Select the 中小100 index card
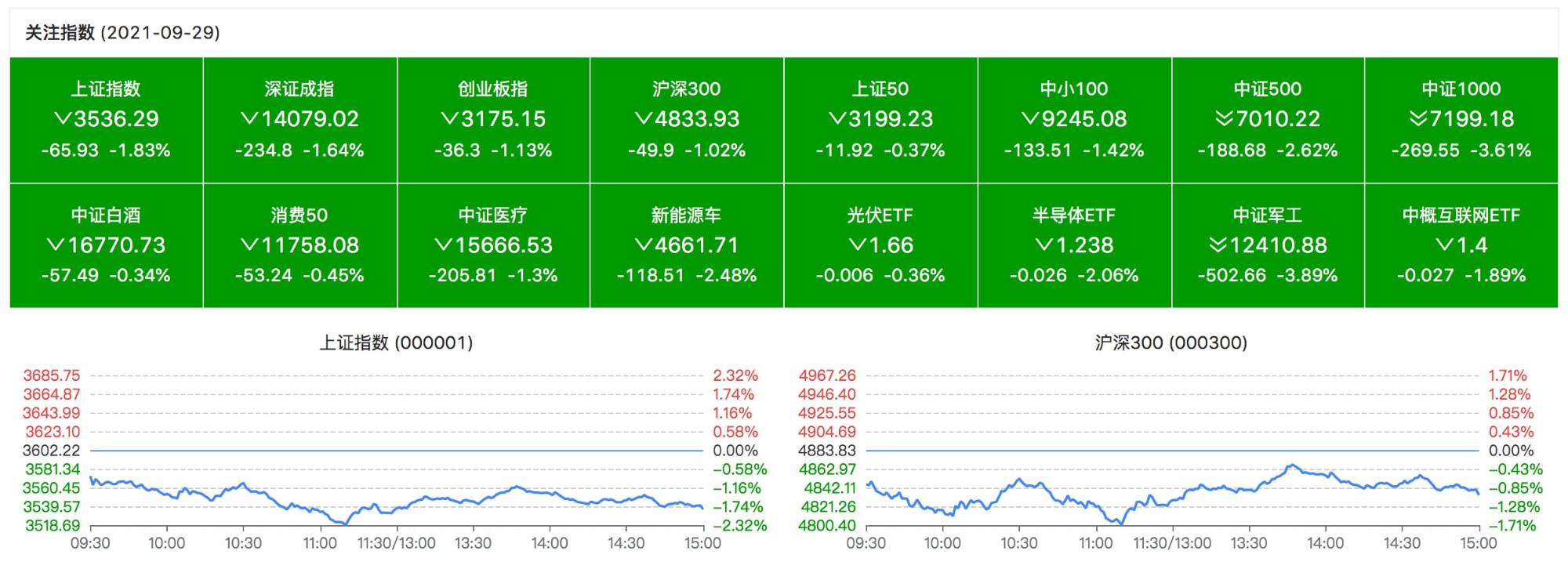 (1074, 120)
